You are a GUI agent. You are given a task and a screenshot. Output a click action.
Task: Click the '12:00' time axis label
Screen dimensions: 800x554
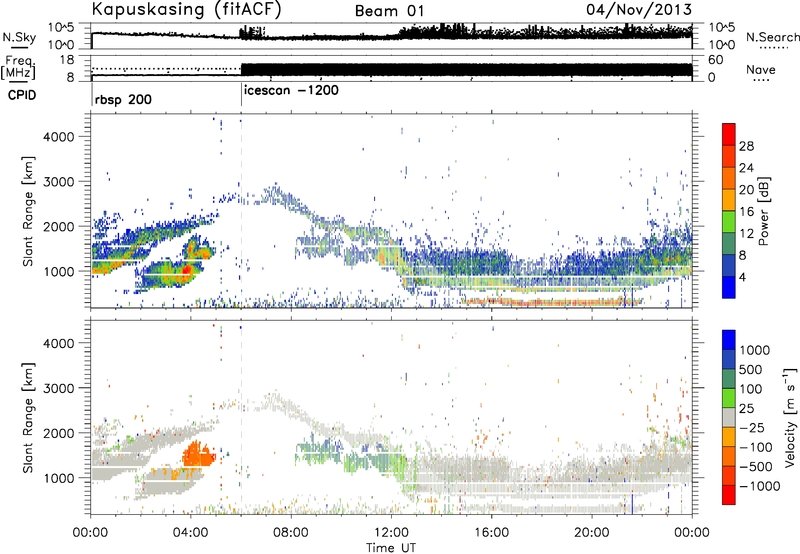click(x=391, y=532)
